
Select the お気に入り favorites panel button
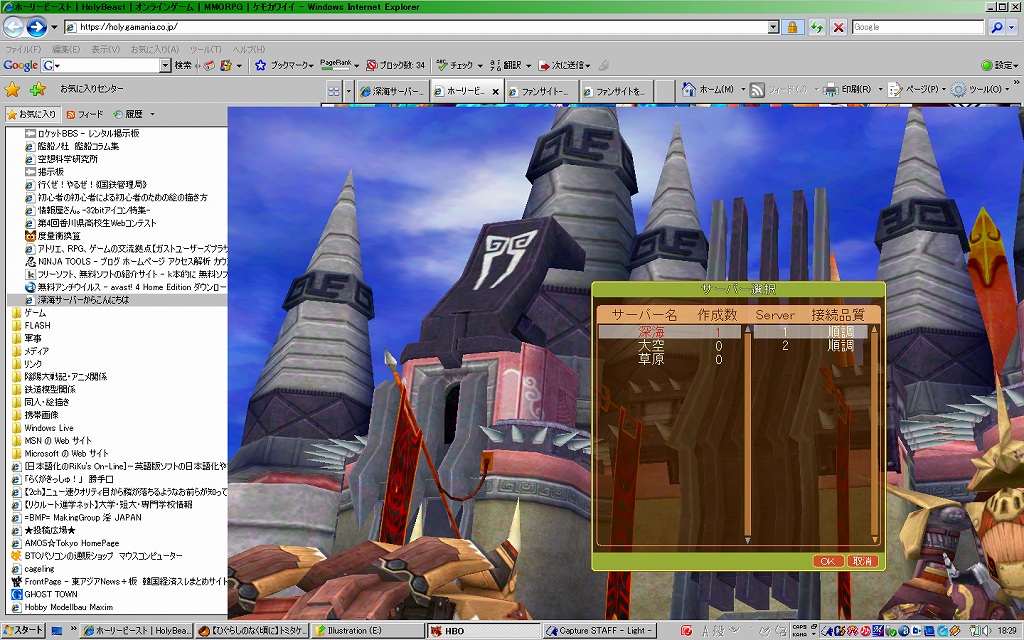31,114
